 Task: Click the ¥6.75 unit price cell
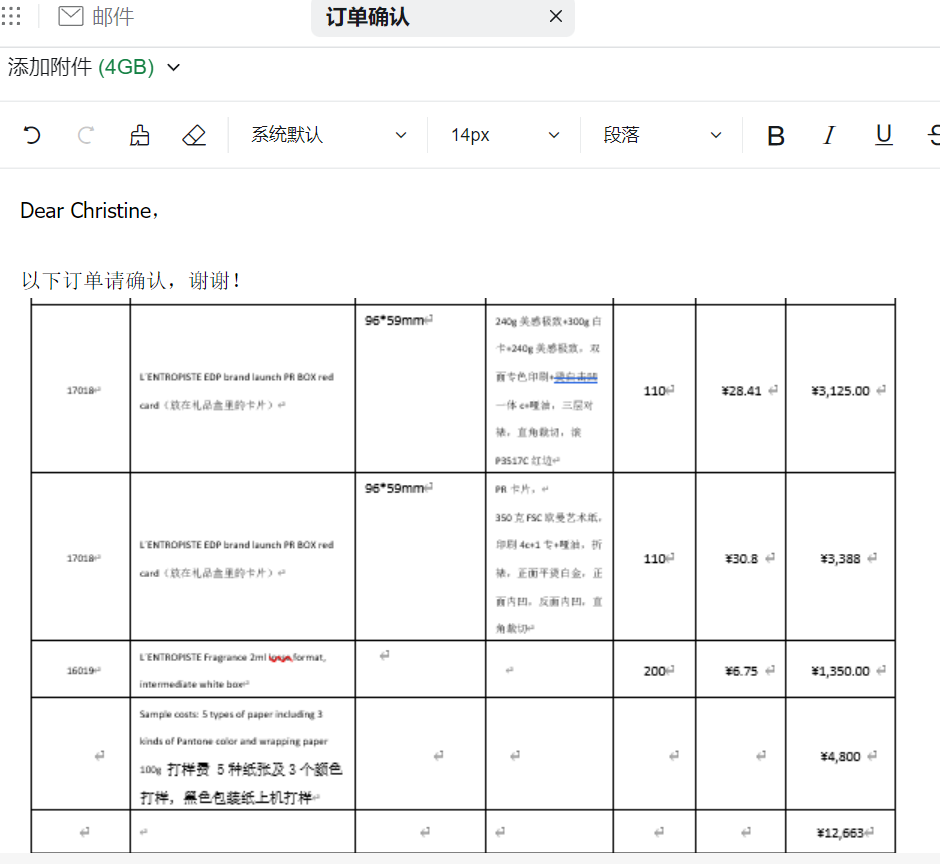pyautogui.click(x=740, y=669)
